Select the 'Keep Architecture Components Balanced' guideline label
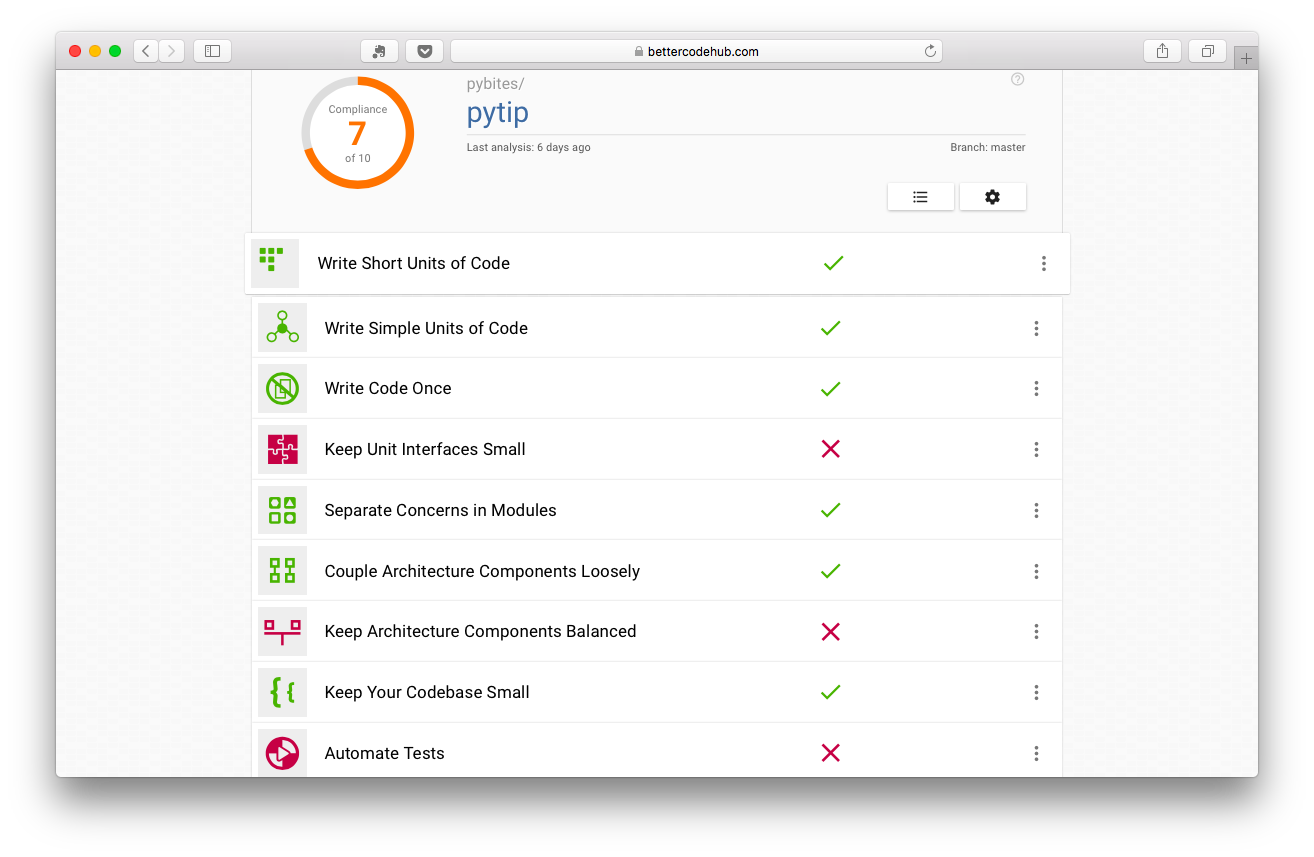The height and width of the screenshot is (857, 1314). (480, 631)
